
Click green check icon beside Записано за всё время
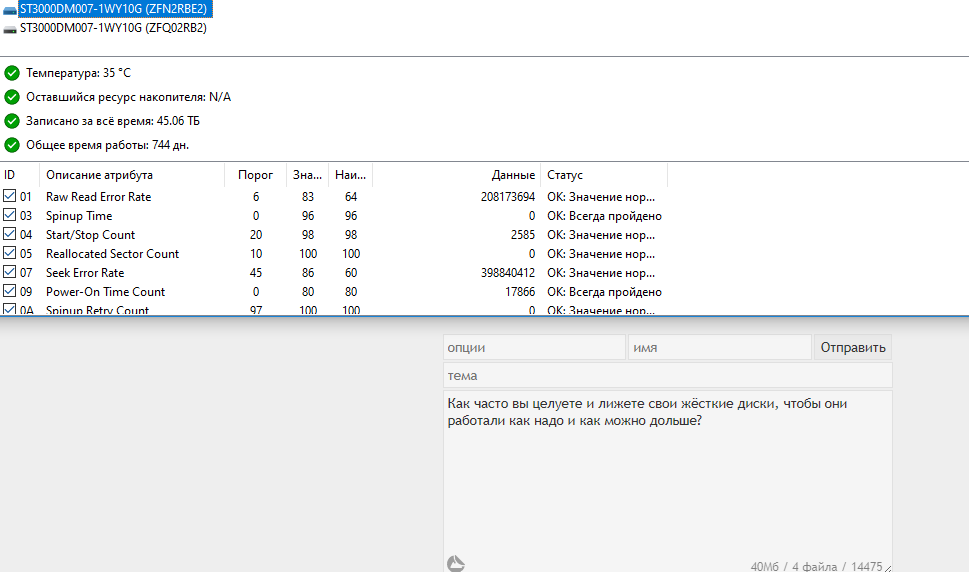[x=12, y=121]
